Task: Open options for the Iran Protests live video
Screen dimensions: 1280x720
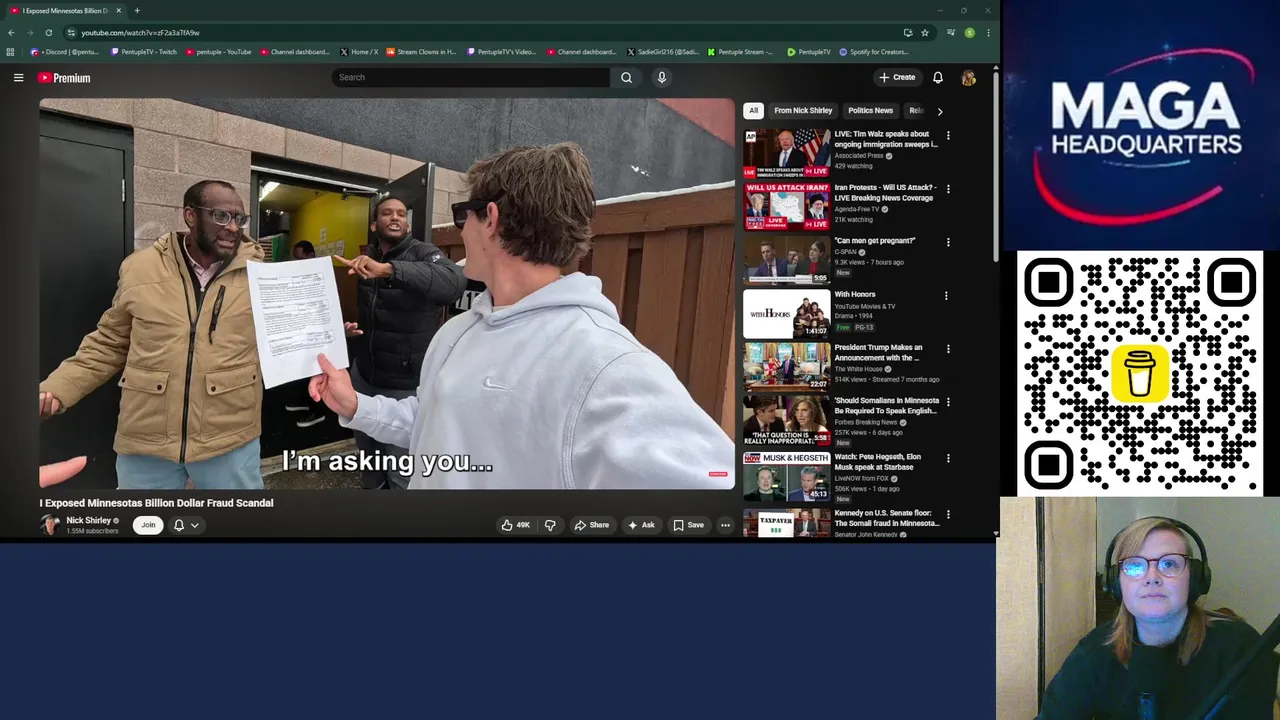Action: point(948,188)
